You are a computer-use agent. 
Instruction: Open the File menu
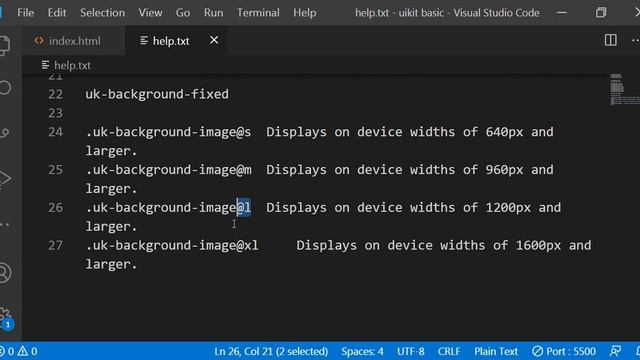pos(25,13)
